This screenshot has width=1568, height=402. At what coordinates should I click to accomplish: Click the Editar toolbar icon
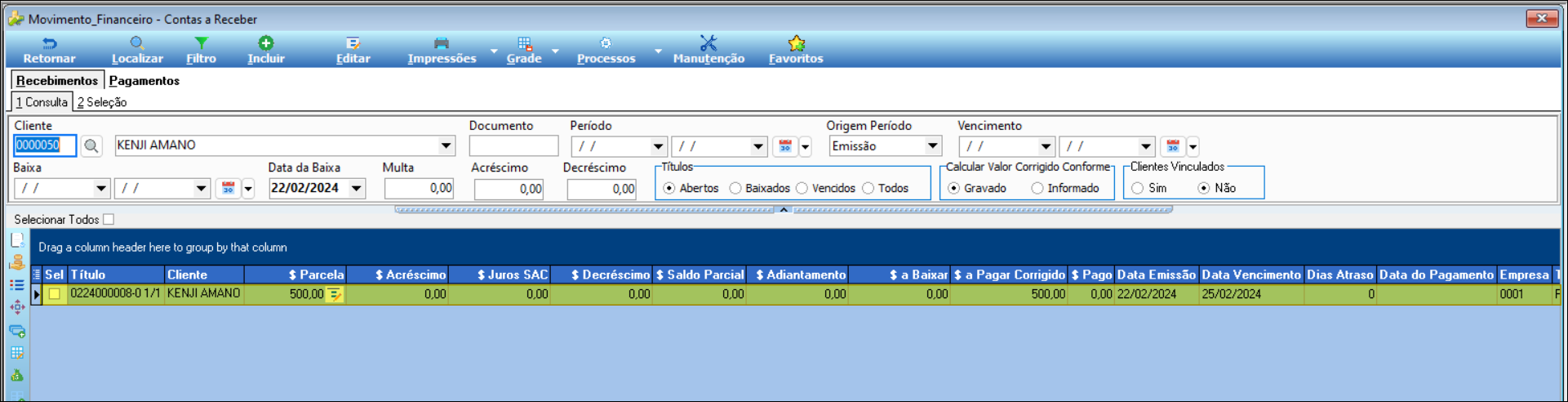353,43
